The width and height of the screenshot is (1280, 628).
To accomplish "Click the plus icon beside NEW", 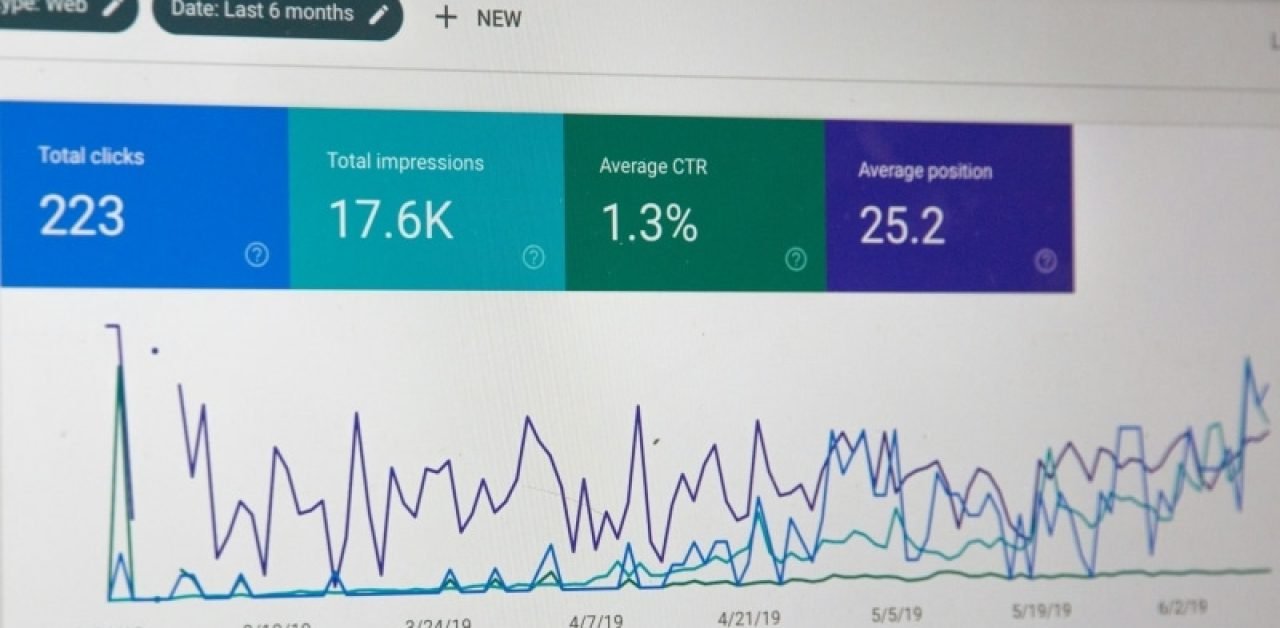I will (x=446, y=18).
